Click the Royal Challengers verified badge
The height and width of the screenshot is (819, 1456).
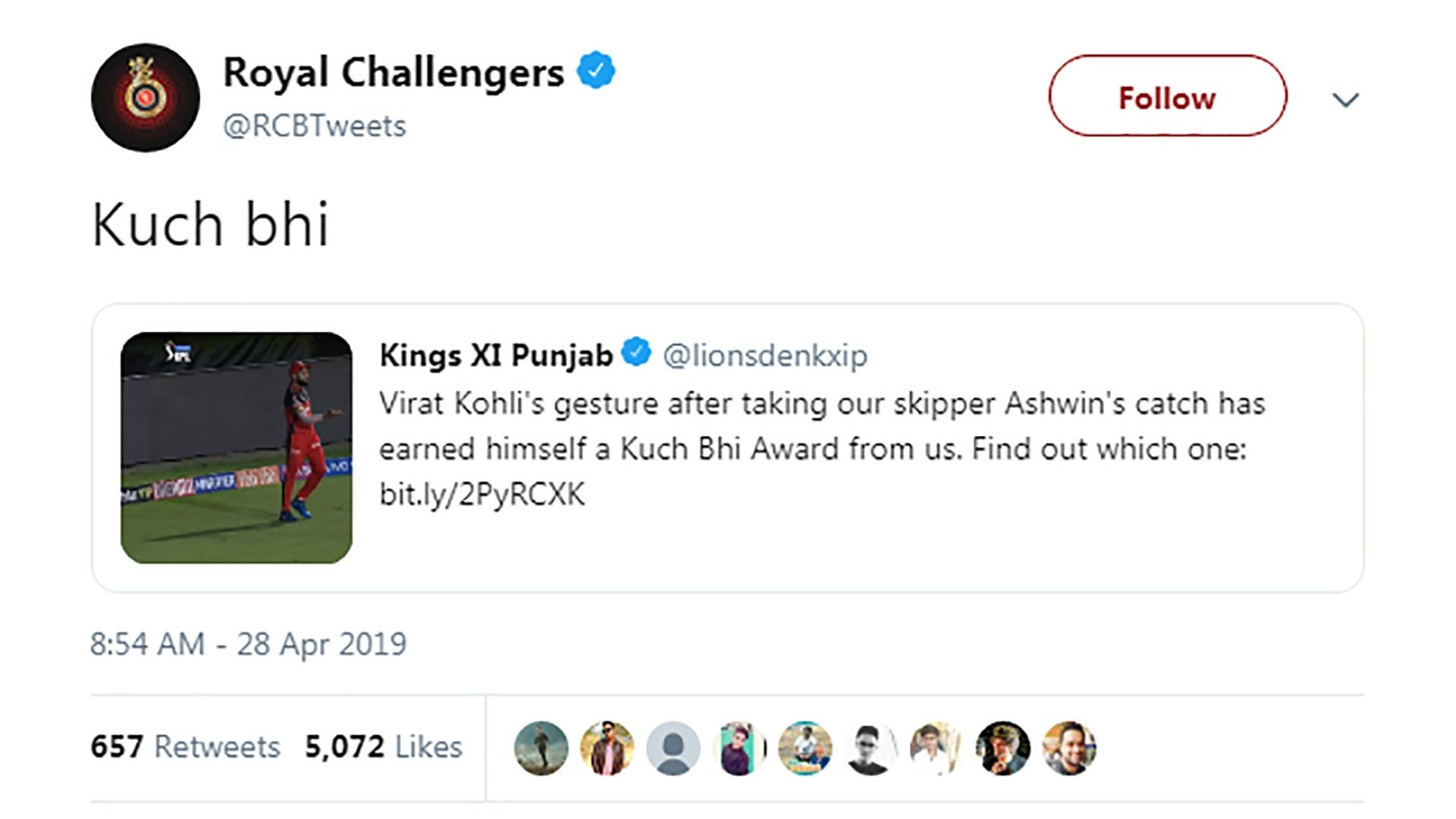[596, 71]
